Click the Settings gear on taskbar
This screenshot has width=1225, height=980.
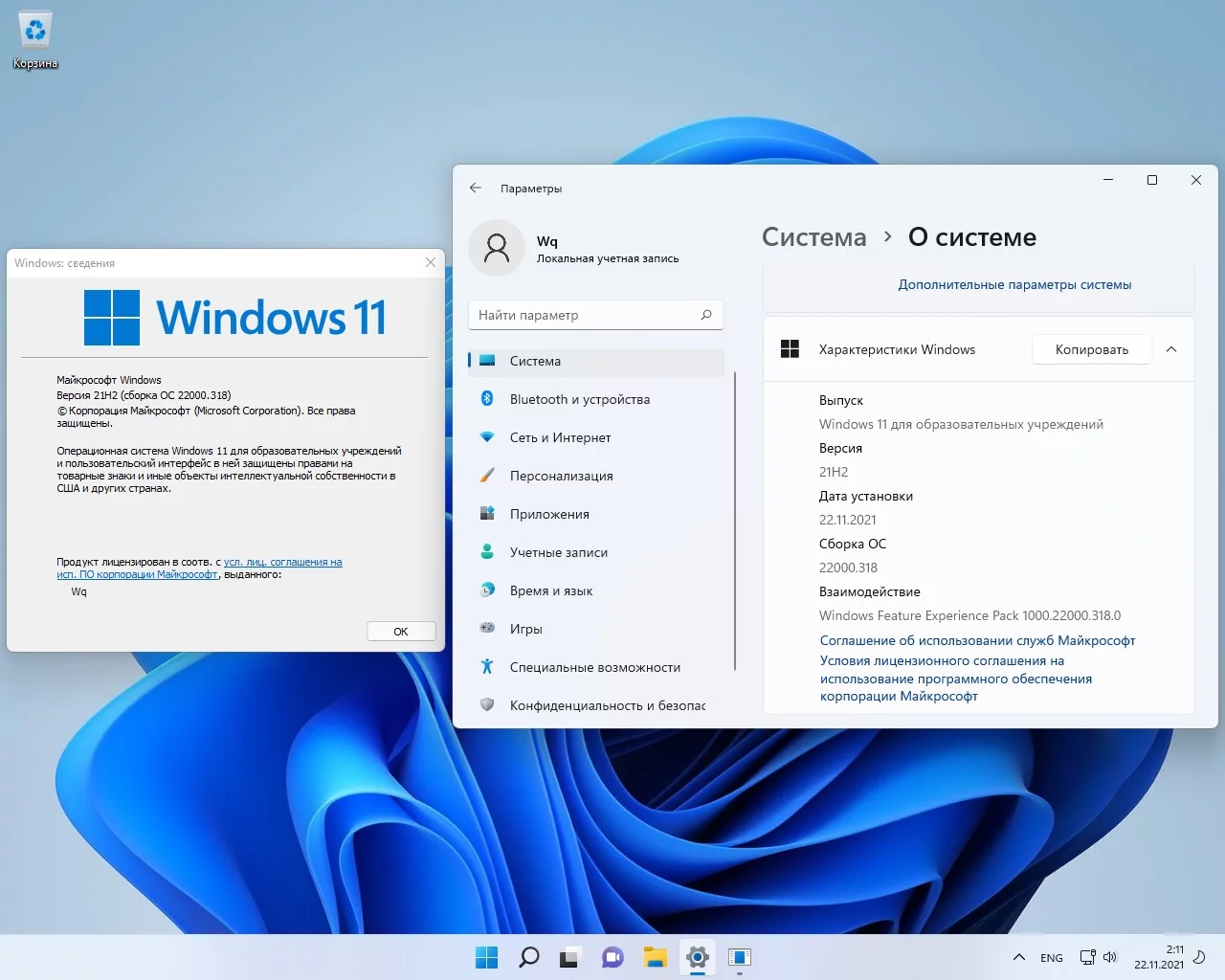(698, 957)
